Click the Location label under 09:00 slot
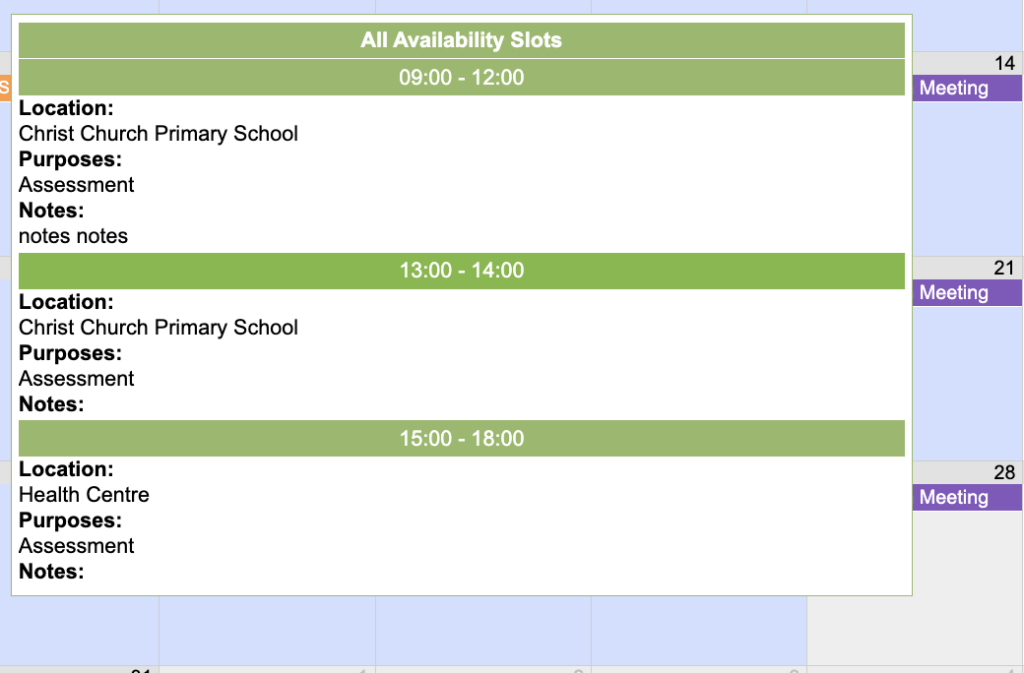This screenshot has height=673, width=1024. [x=66, y=108]
